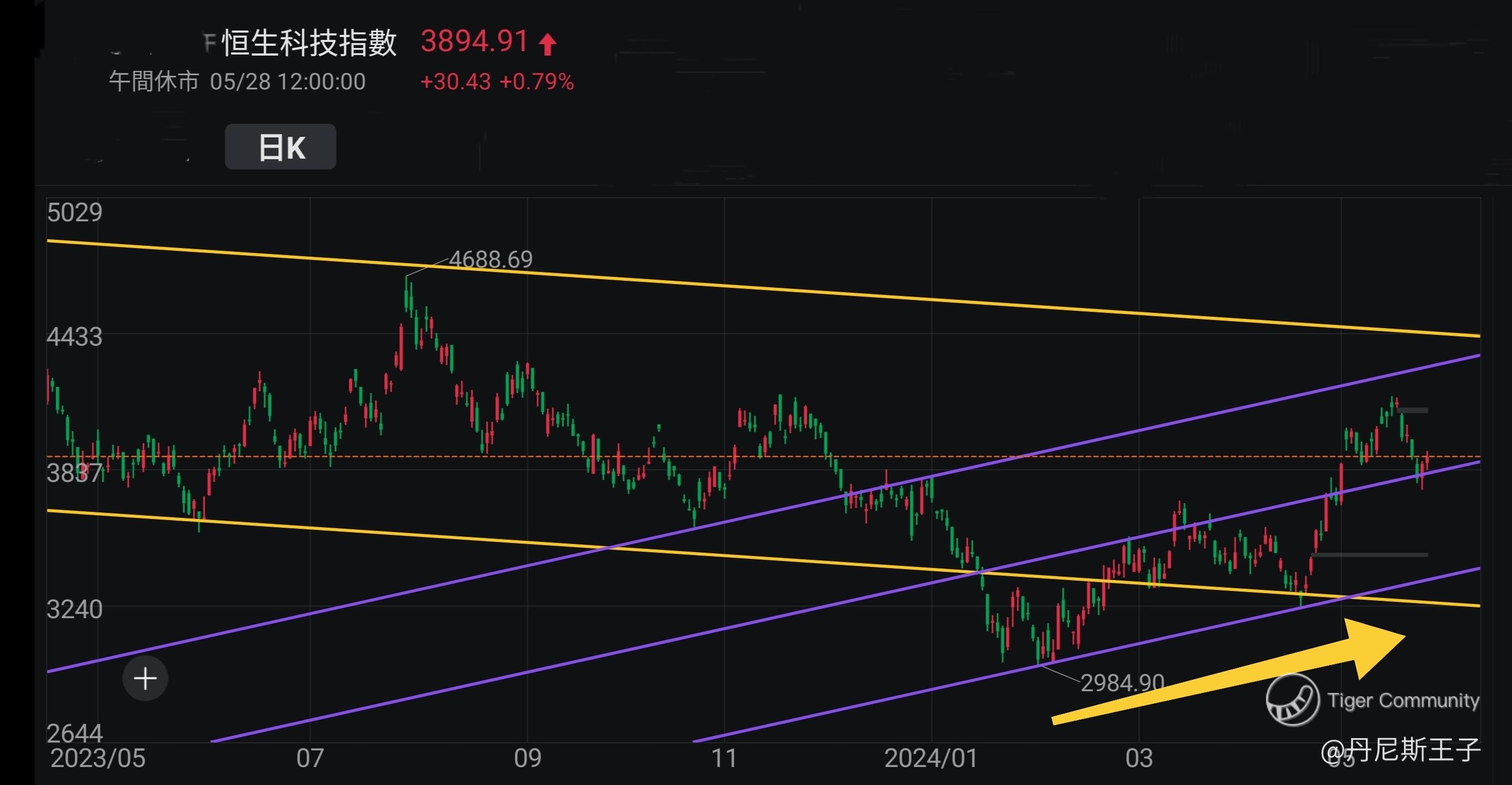Click the @丹尼斯王子 author watermark
Viewport: 1512px width, 785px height.
point(1401,750)
